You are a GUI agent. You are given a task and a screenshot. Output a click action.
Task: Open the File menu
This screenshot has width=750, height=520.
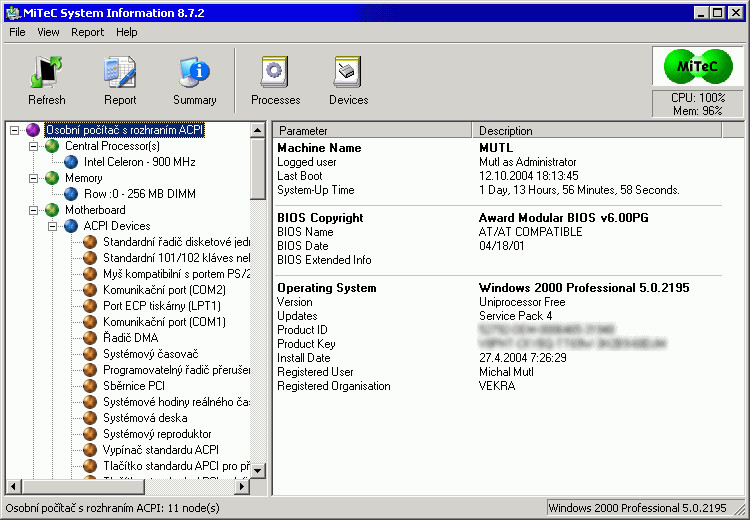tap(17, 32)
